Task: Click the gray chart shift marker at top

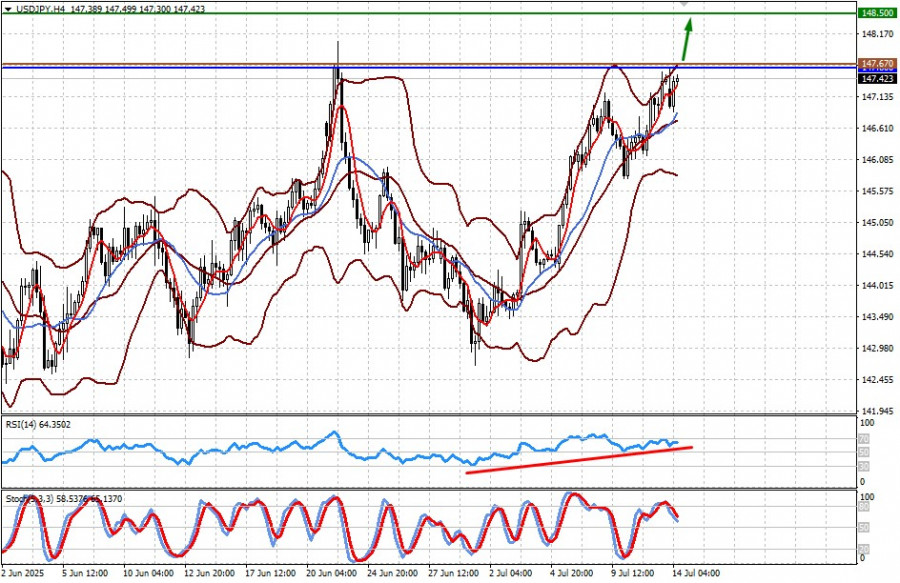Action: (684, 3)
